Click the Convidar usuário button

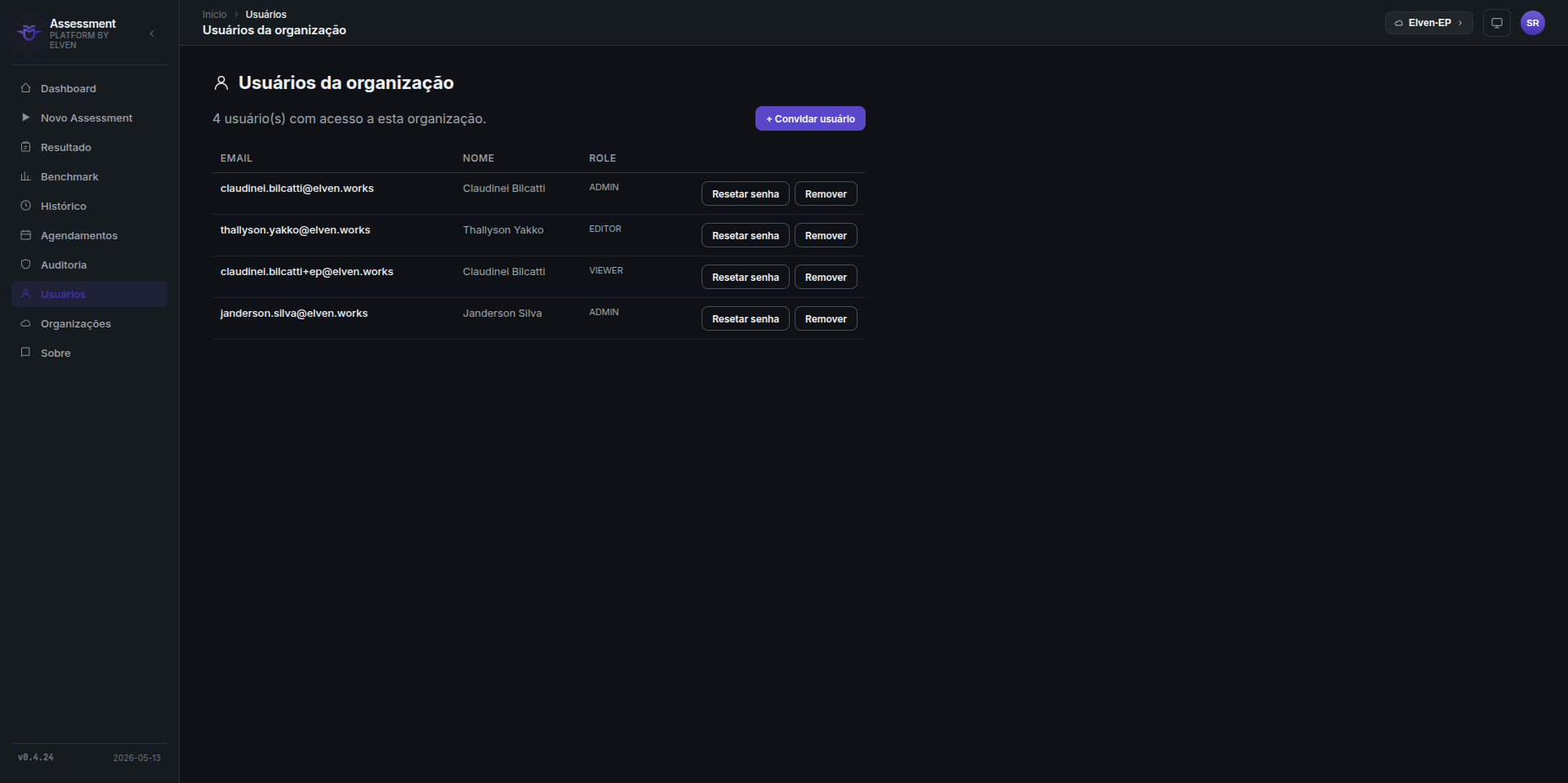(810, 118)
